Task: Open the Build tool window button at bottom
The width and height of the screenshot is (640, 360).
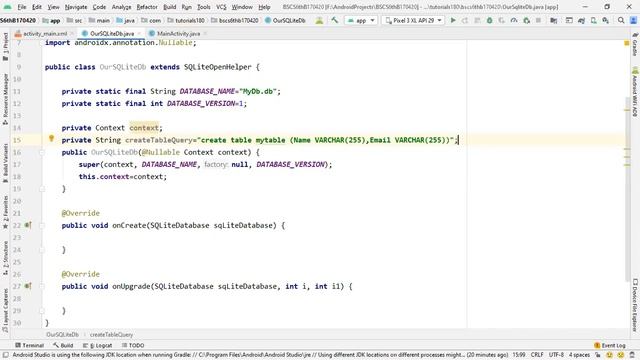Action: [63, 345]
